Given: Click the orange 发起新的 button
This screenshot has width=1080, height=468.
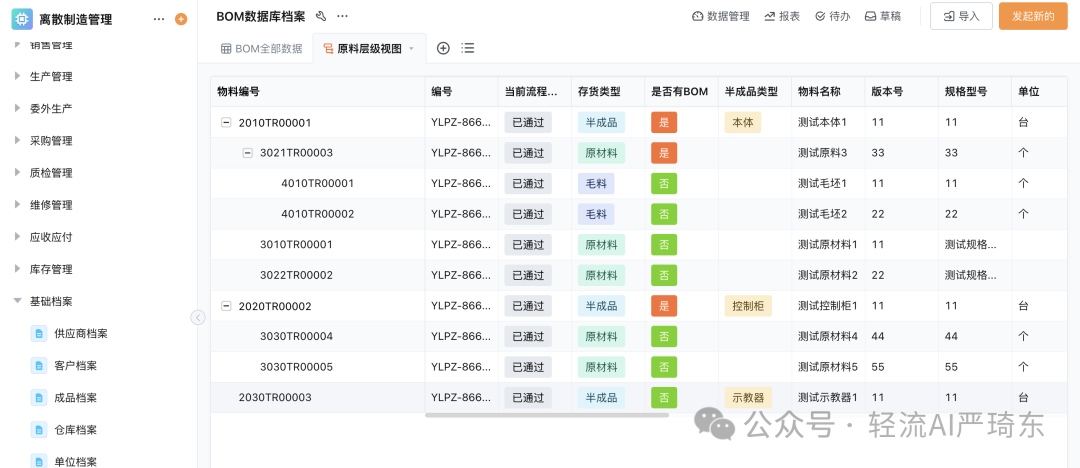Looking at the screenshot, I should tap(1033, 16).
